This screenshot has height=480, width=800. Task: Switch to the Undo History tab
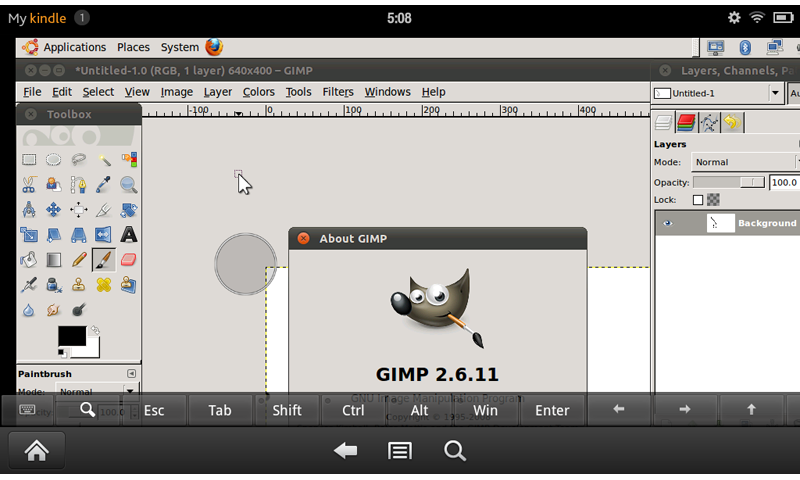point(732,122)
